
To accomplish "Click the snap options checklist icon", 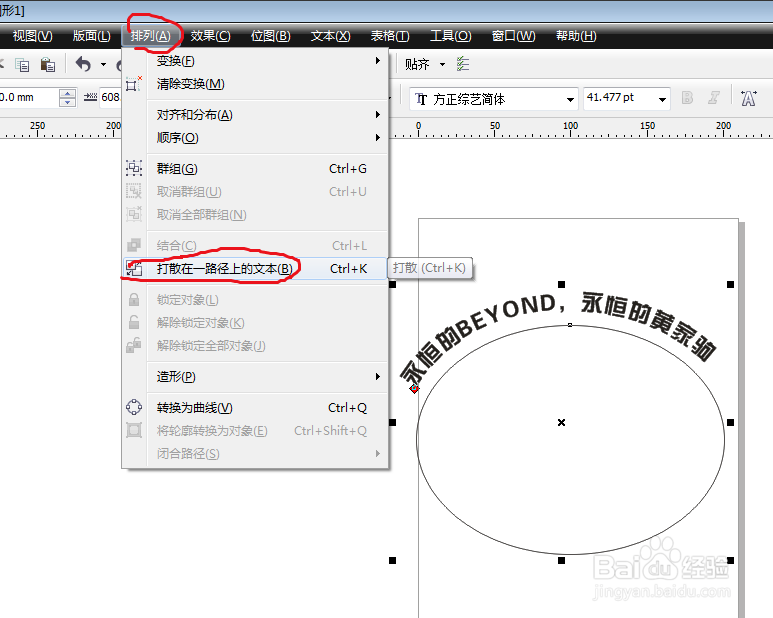I will (462, 64).
